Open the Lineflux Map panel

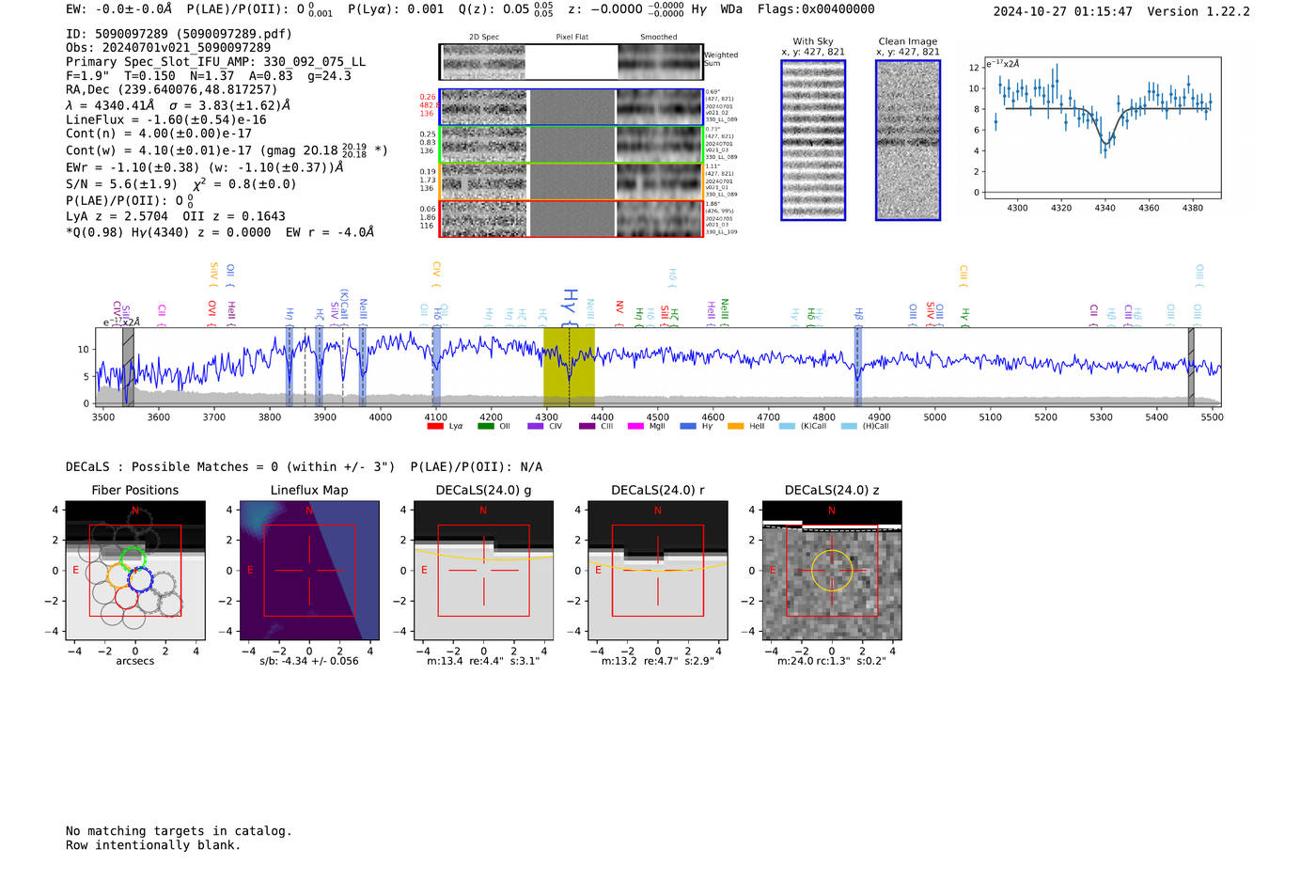[x=309, y=571]
